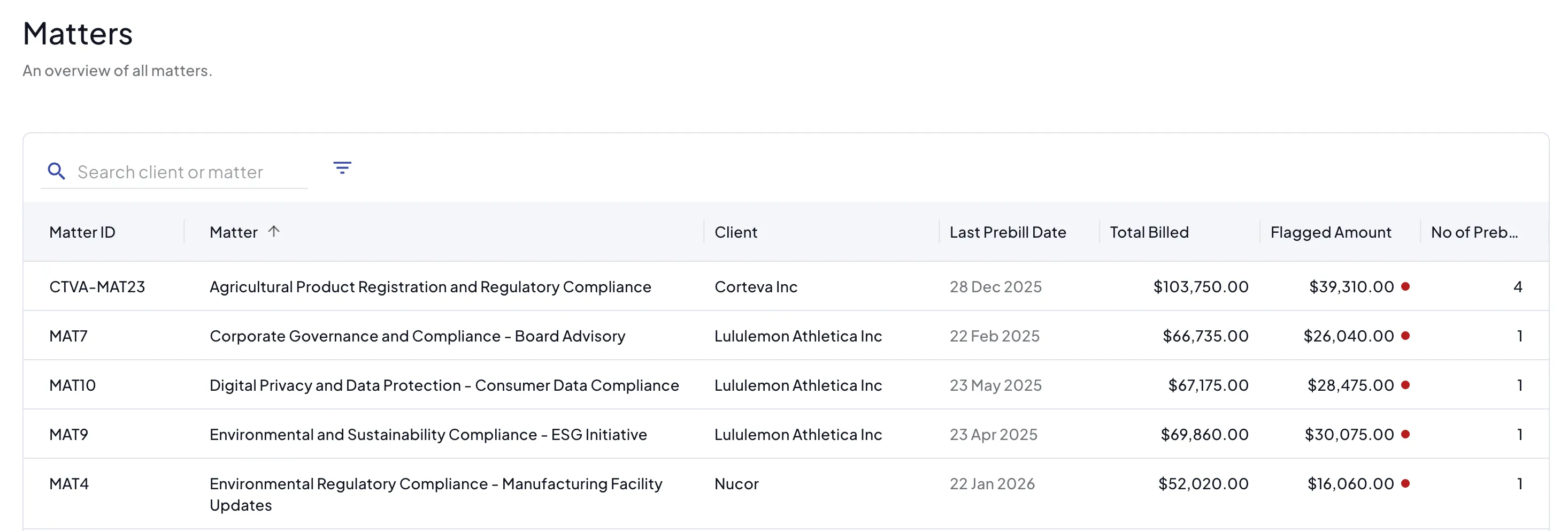Open the filter list icon
Screen dimensions: 1568x531
point(342,168)
